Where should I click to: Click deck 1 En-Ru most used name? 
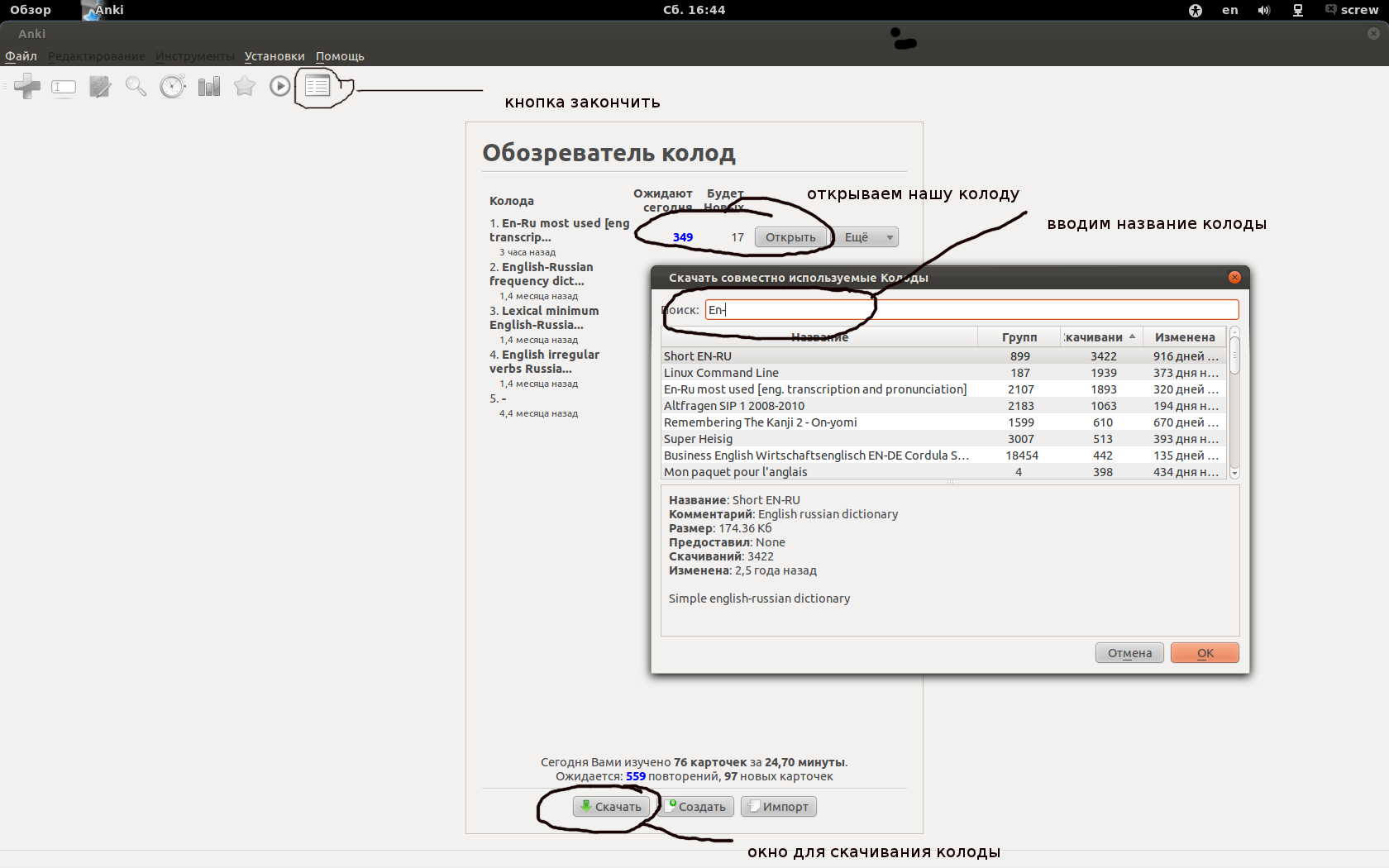tap(559, 231)
